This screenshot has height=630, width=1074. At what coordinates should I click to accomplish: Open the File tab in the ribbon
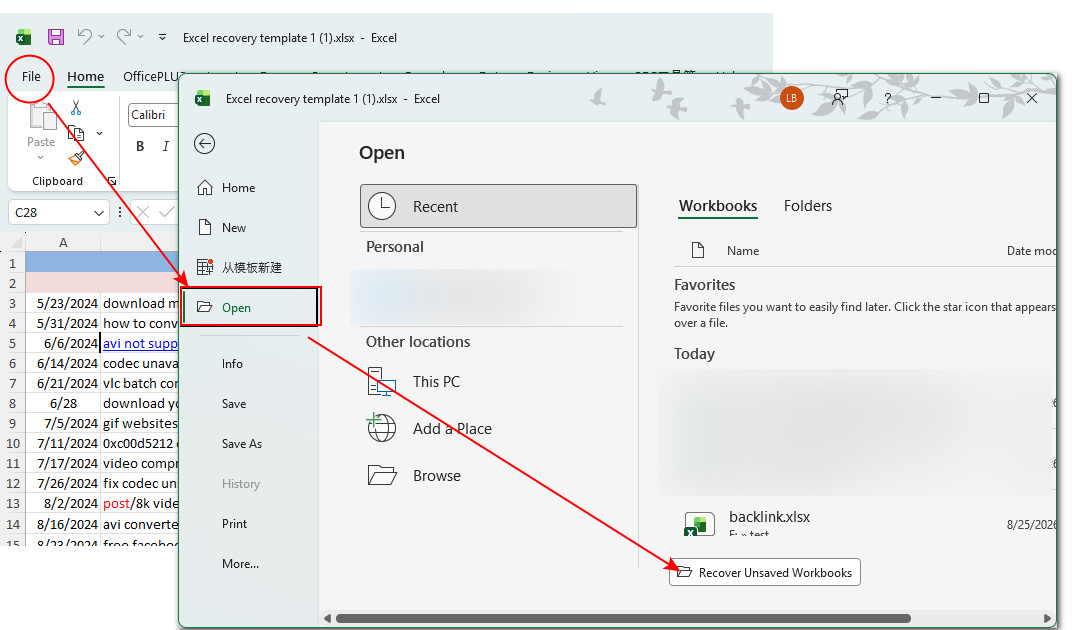(31, 77)
